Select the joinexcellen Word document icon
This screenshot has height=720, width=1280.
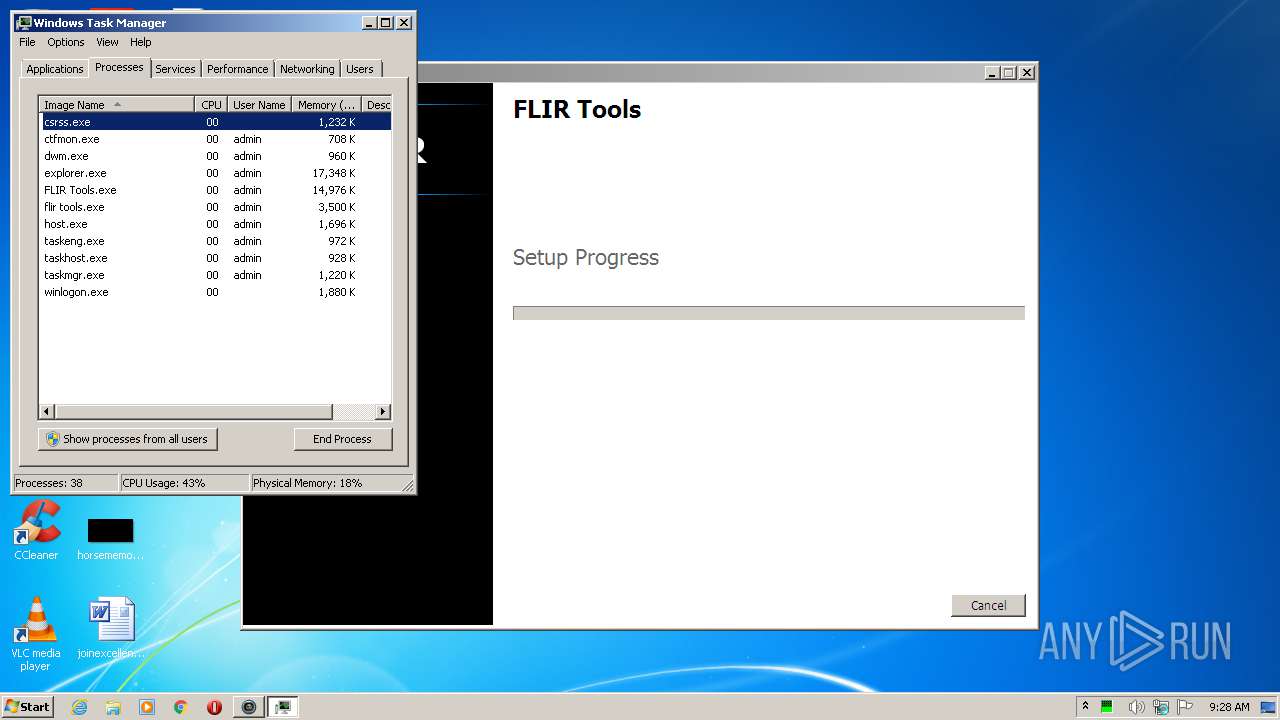(111, 629)
